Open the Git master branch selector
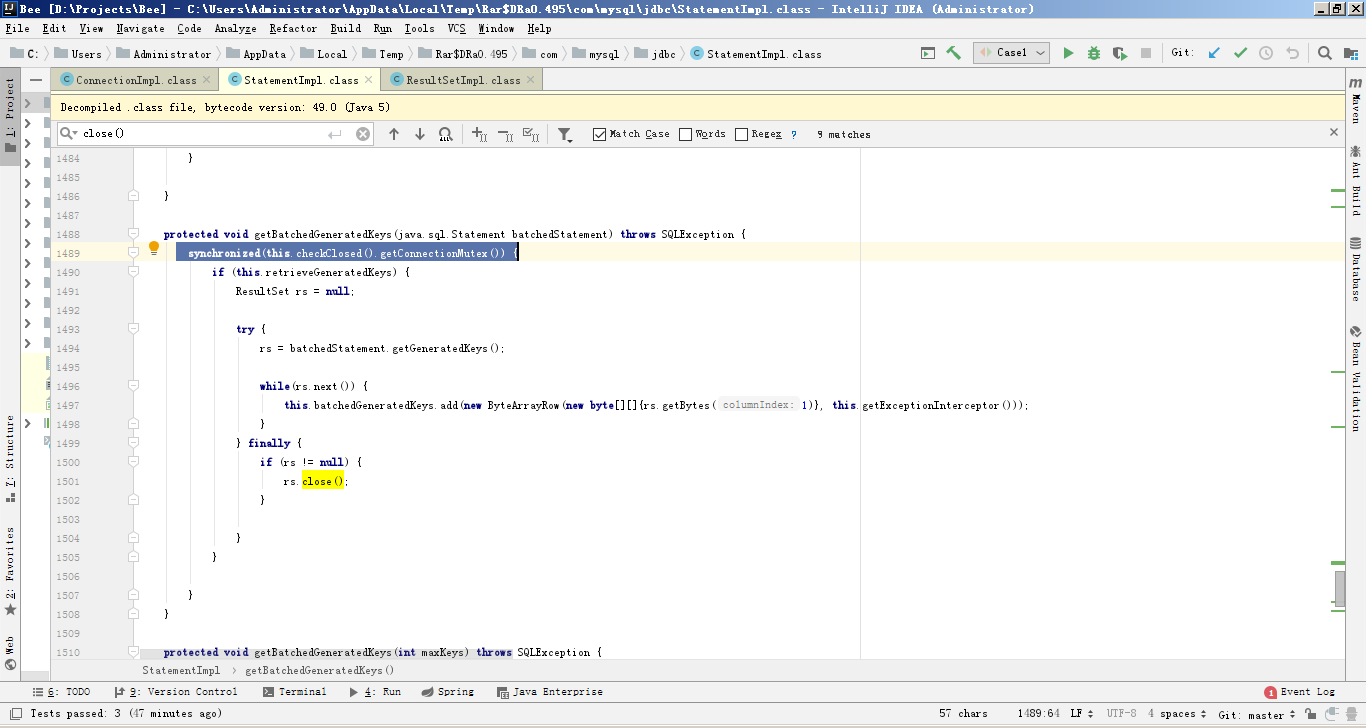The image size is (1366, 728). (1257, 714)
